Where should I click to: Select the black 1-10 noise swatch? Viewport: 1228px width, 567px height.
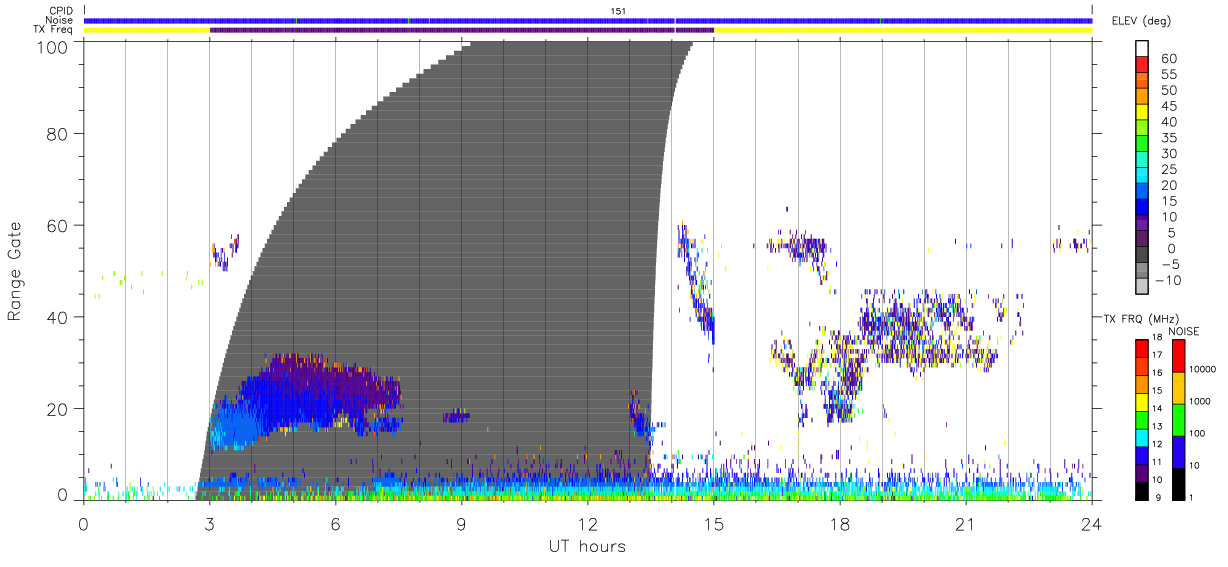pyautogui.click(x=1178, y=483)
